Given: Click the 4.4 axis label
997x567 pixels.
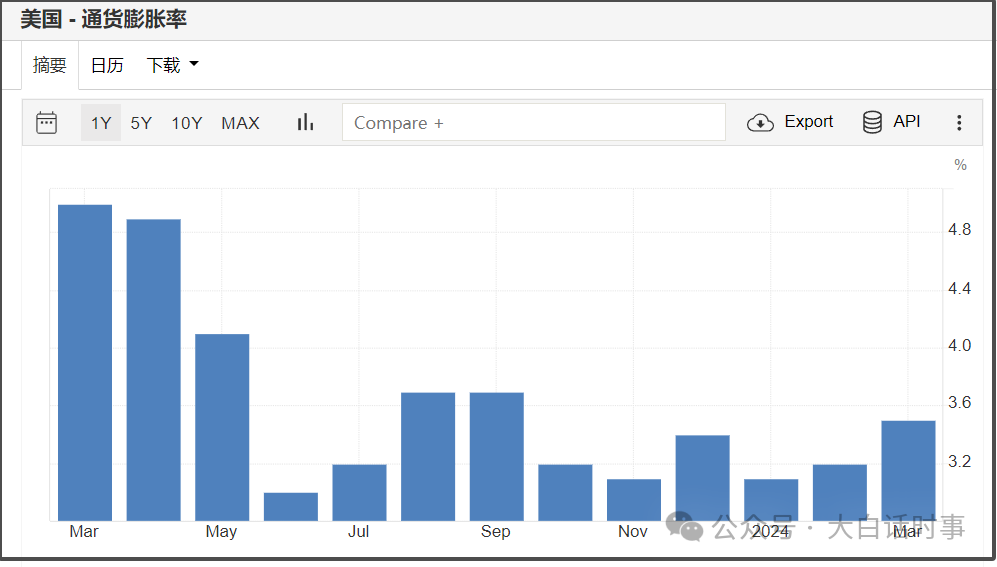Looking at the screenshot, I should pos(959,289).
